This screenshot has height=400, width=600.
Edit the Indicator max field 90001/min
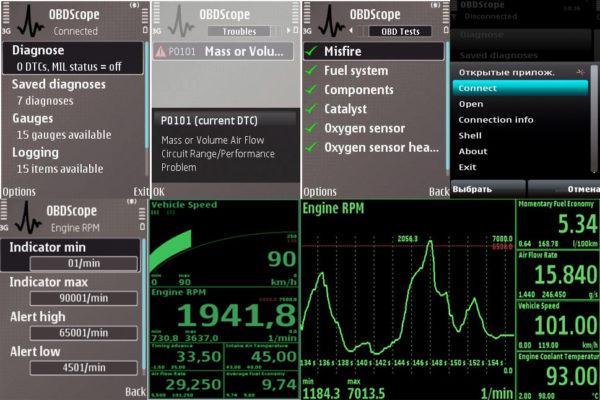(83, 298)
